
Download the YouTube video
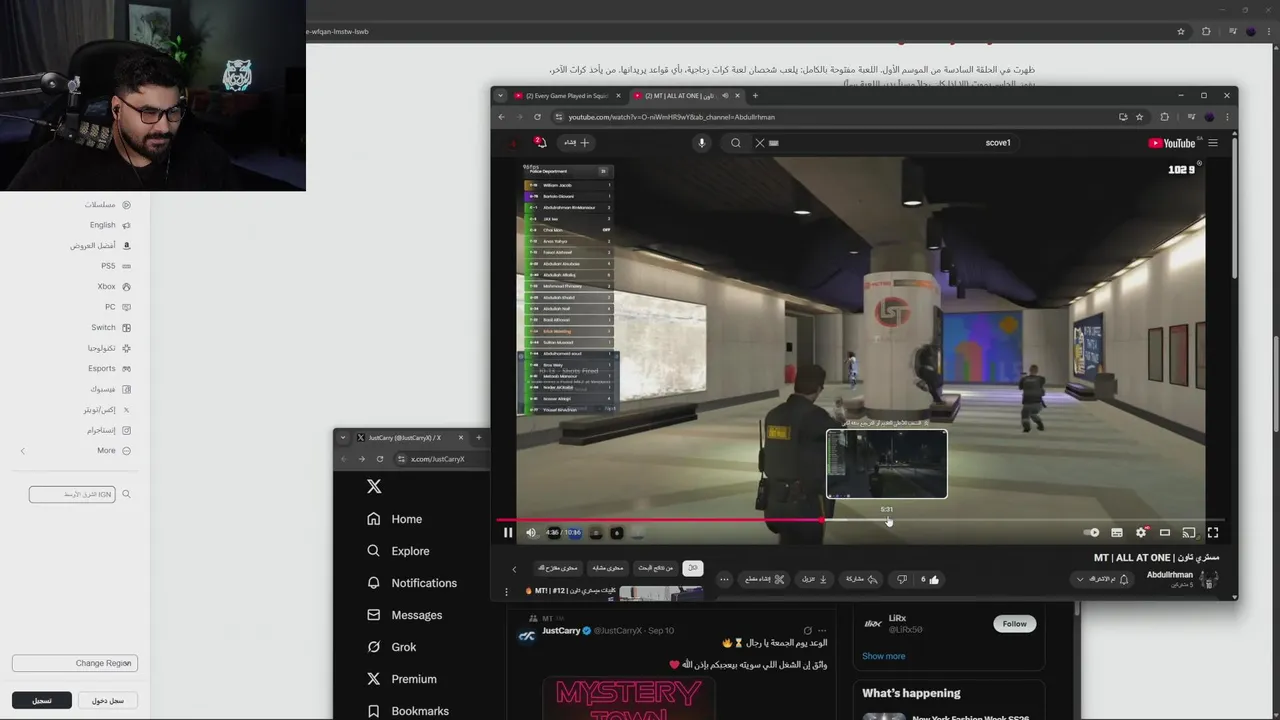pos(815,579)
